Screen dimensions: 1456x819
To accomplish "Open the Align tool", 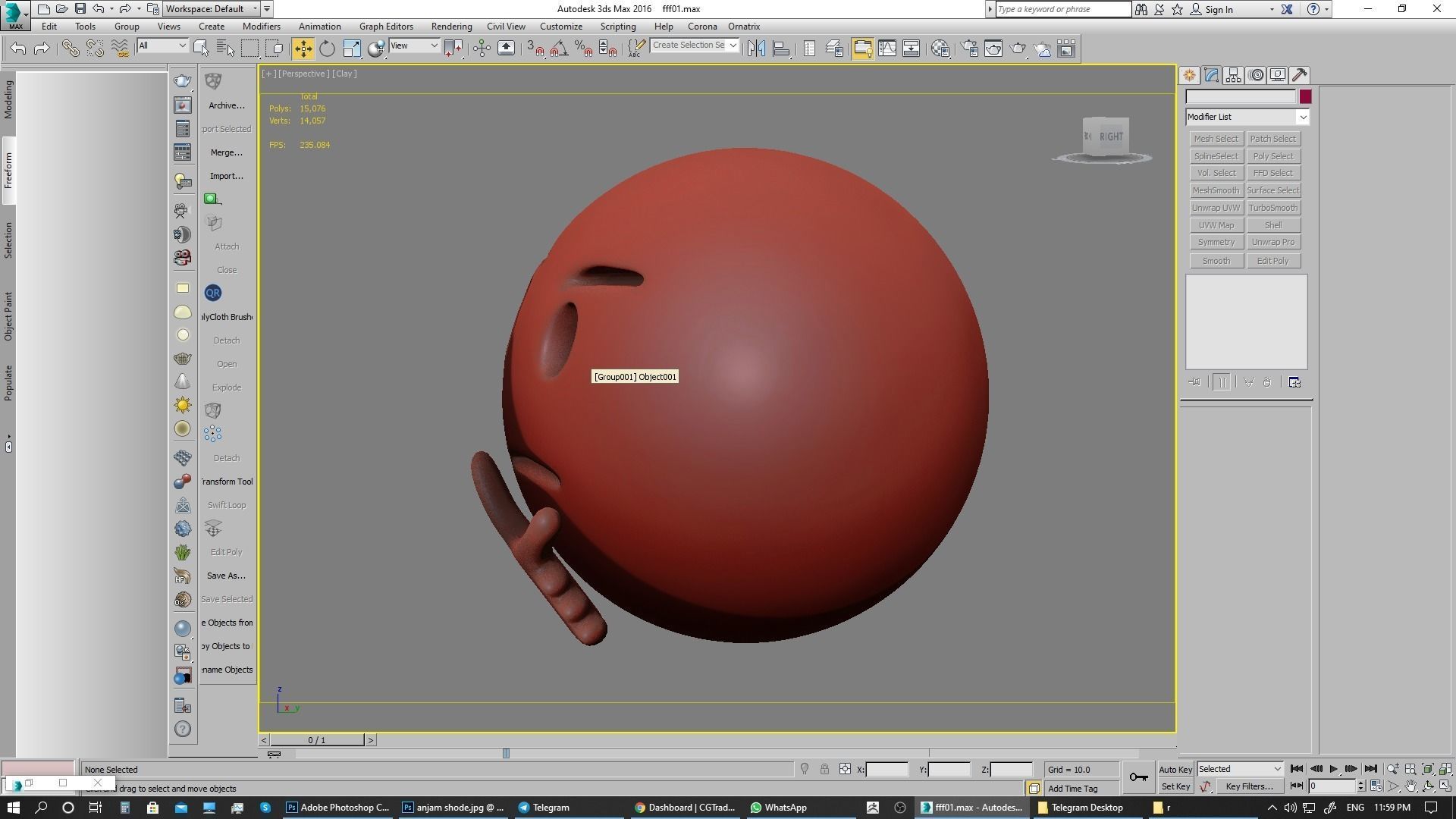I will pos(781,49).
